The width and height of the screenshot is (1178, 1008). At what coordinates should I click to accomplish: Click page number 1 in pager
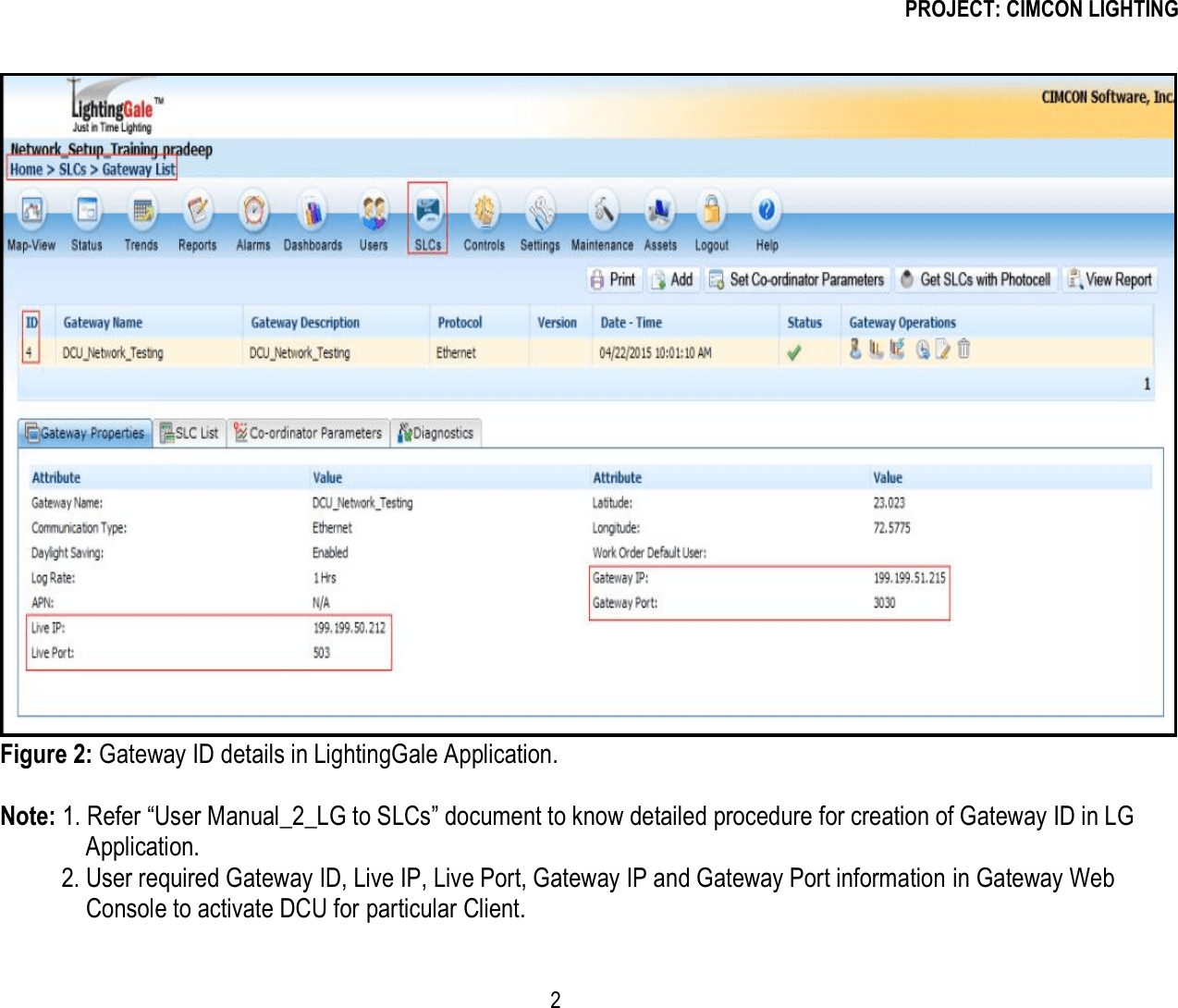tap(1147, 384)
